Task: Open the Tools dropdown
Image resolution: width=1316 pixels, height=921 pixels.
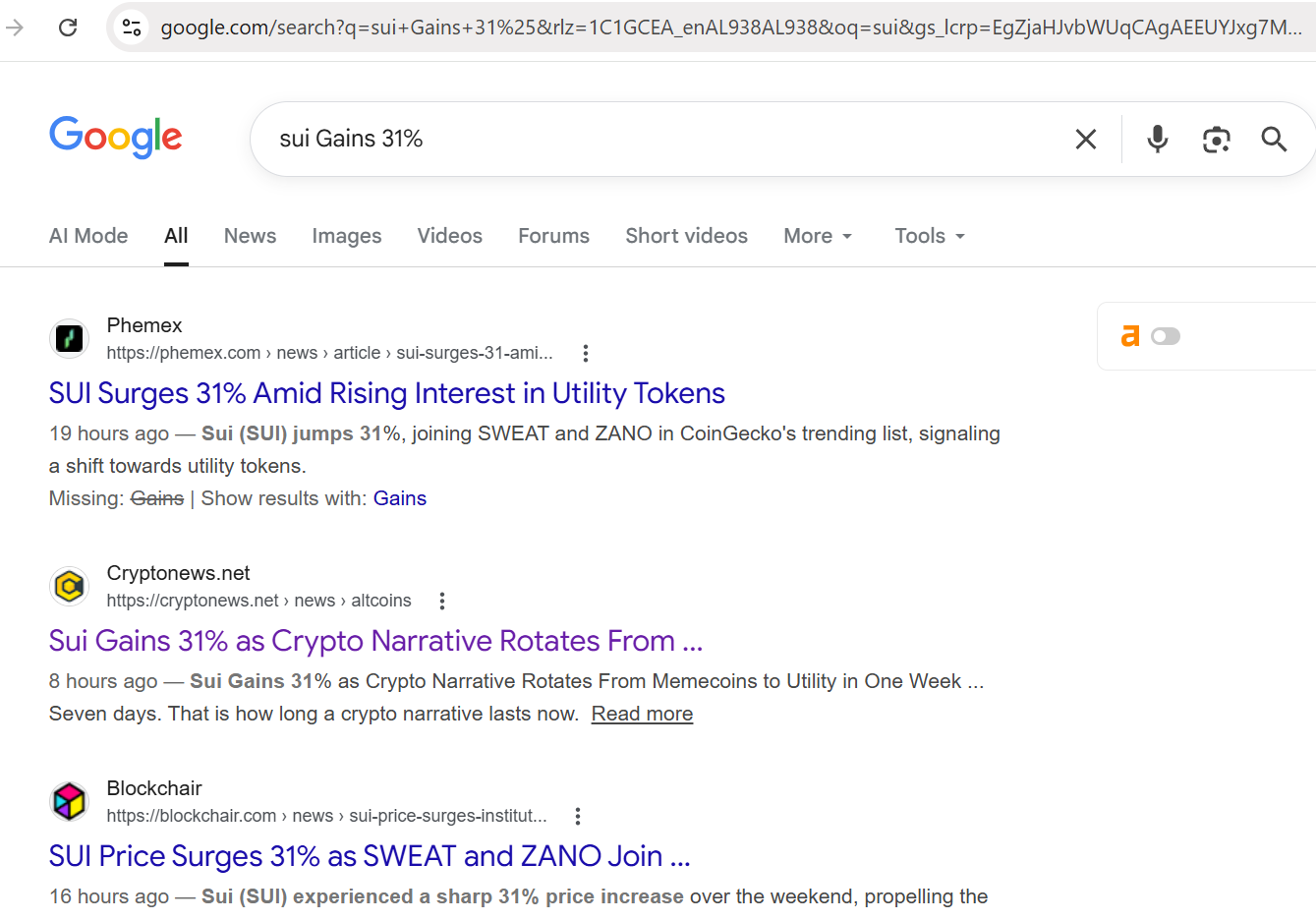Action: [930, 236]
